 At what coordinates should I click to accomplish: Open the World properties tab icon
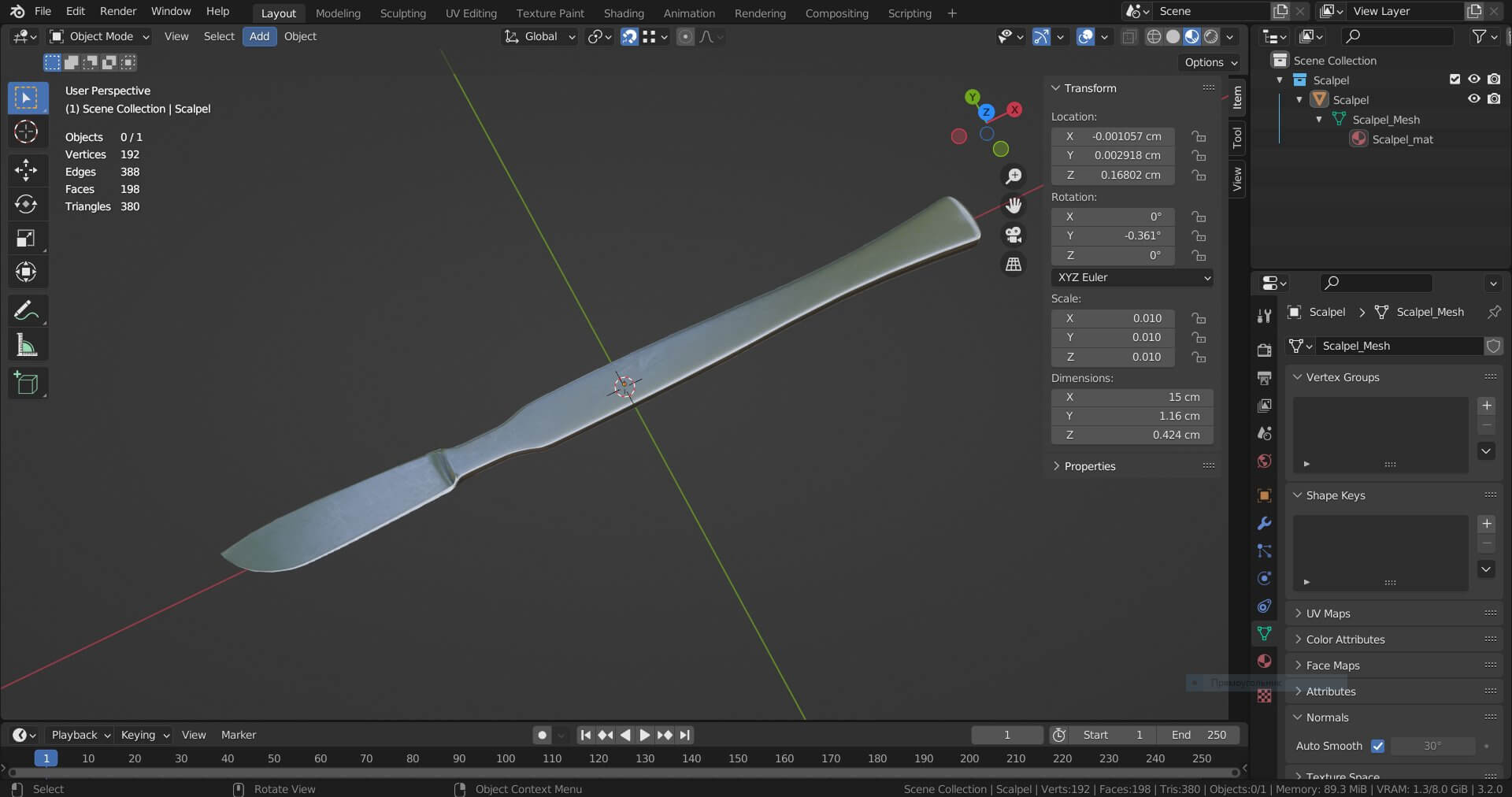1265,461
